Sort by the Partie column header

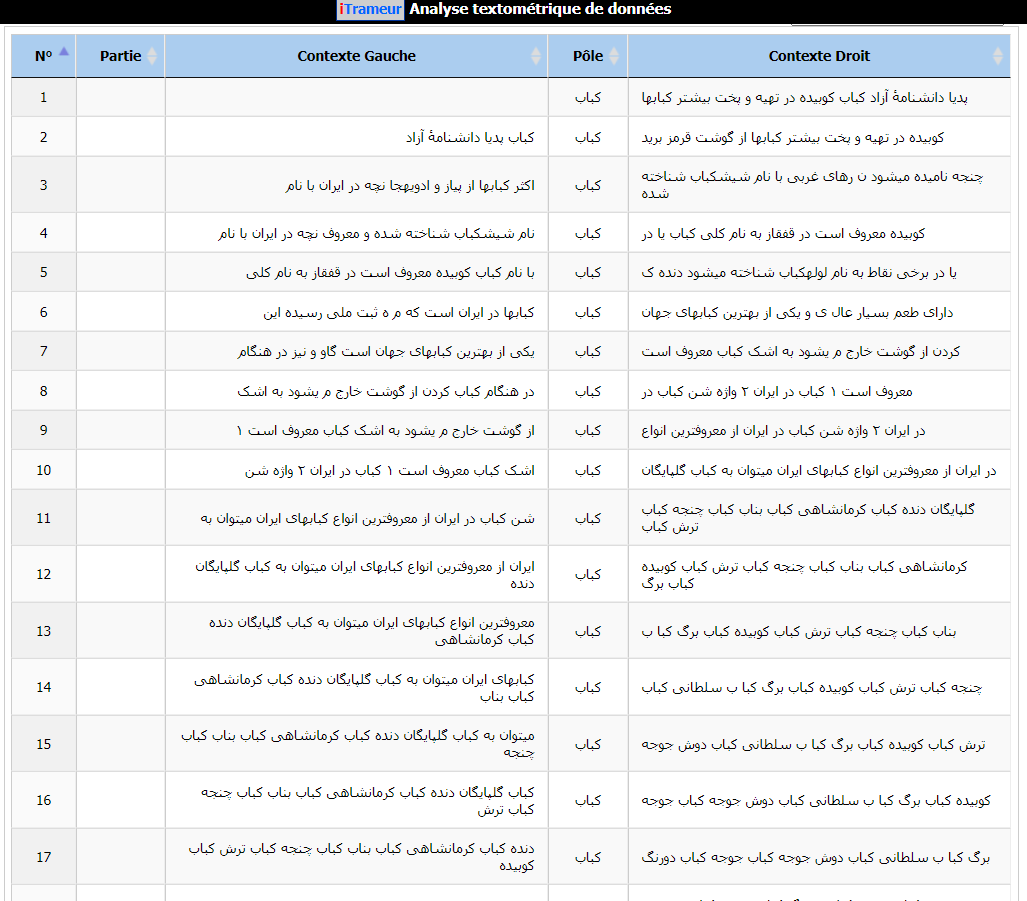120,56
